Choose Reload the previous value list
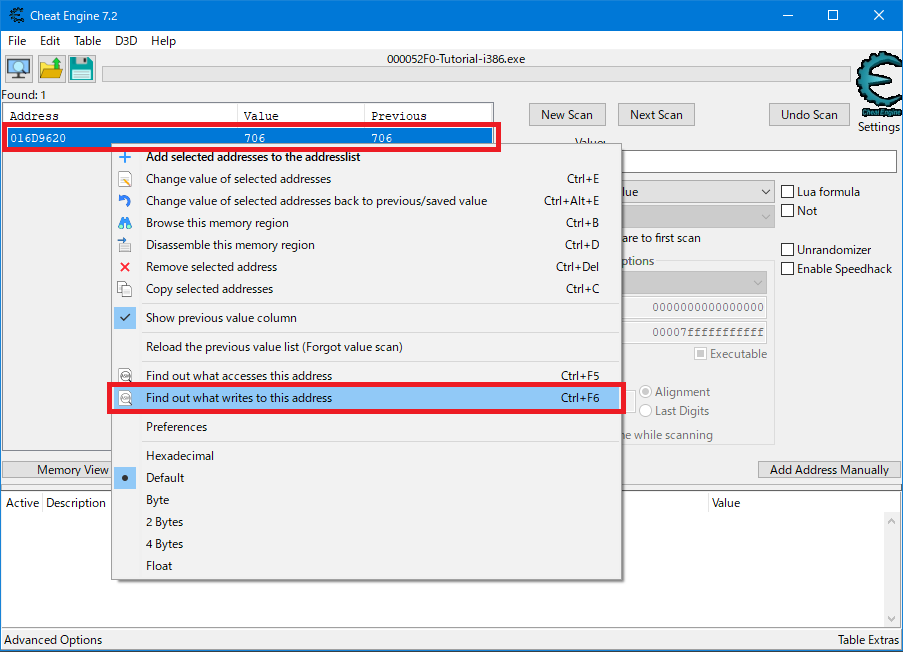This screenshot has height=652, width=903. coord(366,347)
